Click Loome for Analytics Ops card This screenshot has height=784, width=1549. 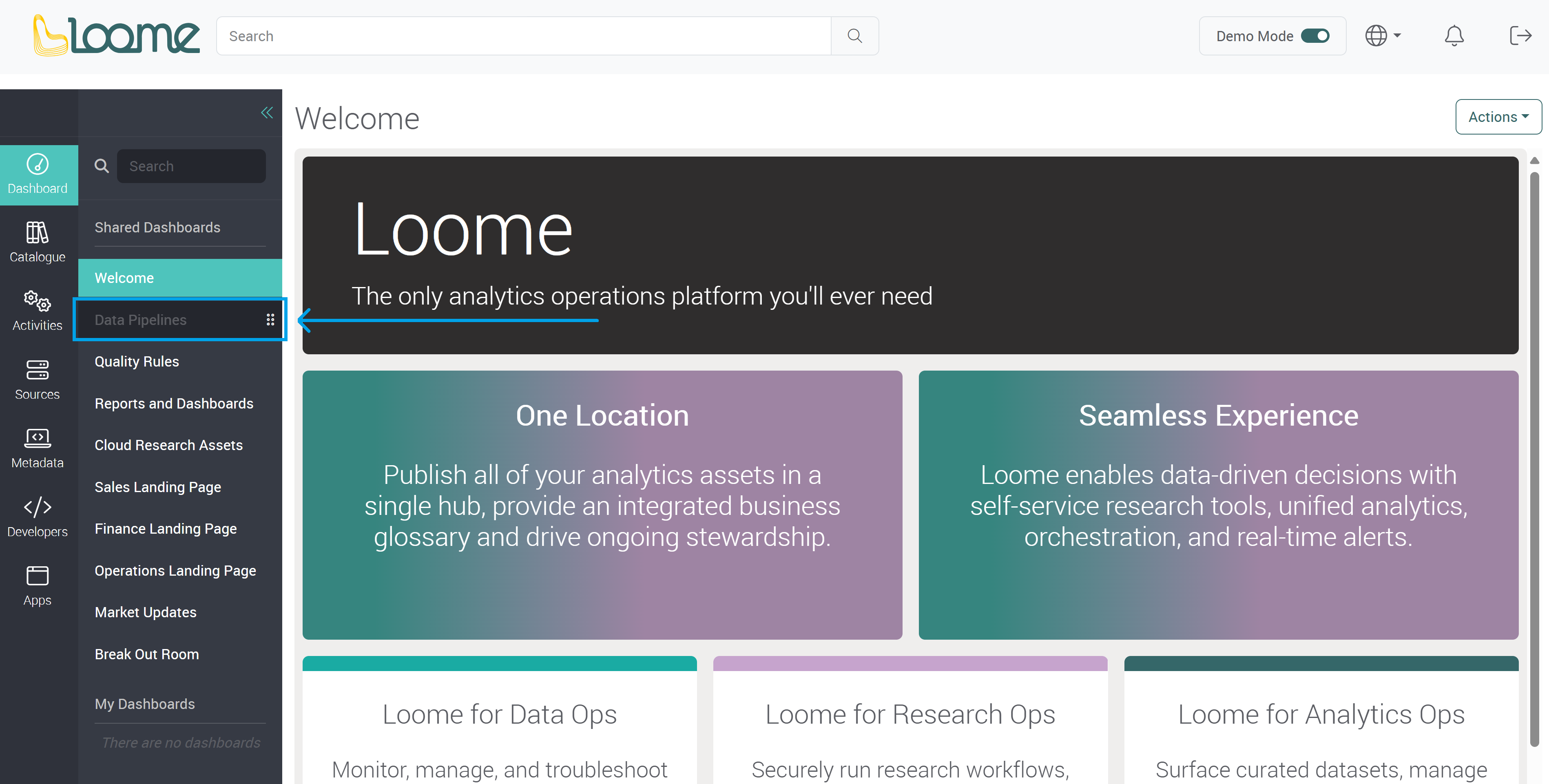(x=1321, y=720)
